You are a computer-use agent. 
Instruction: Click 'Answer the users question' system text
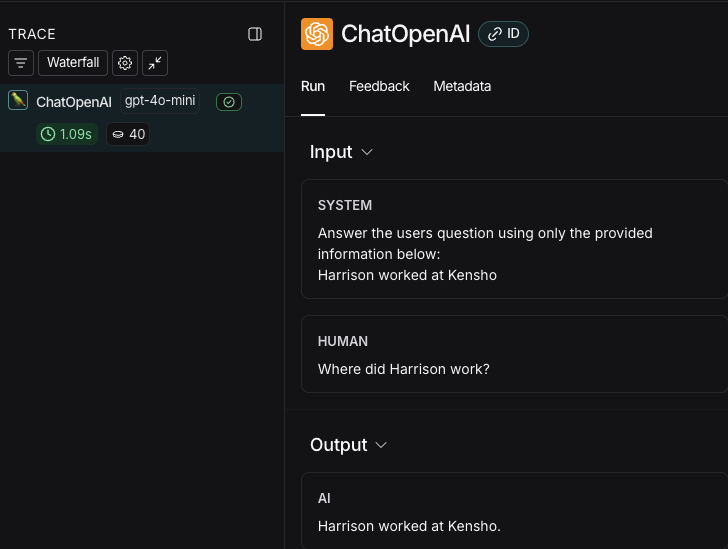pyautogui.click(x=485, y=243)
